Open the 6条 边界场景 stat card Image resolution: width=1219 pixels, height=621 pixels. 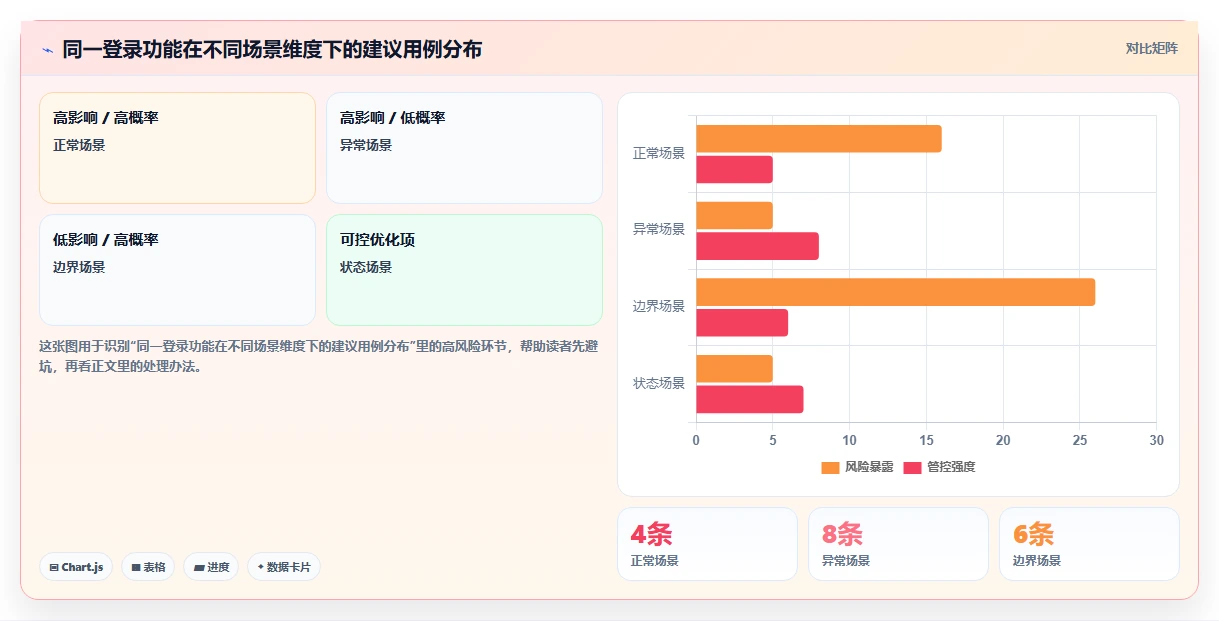1089,544
